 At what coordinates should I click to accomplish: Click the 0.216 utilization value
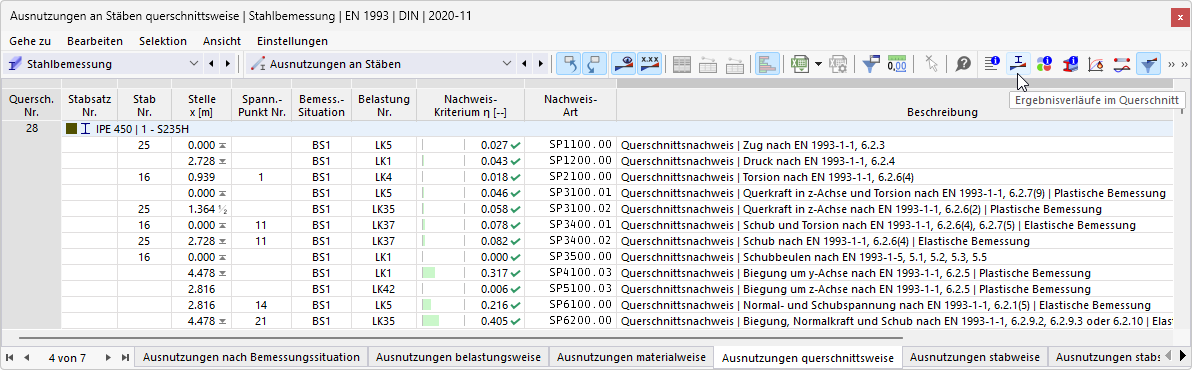pyautogui.click(x=493, y=305)
